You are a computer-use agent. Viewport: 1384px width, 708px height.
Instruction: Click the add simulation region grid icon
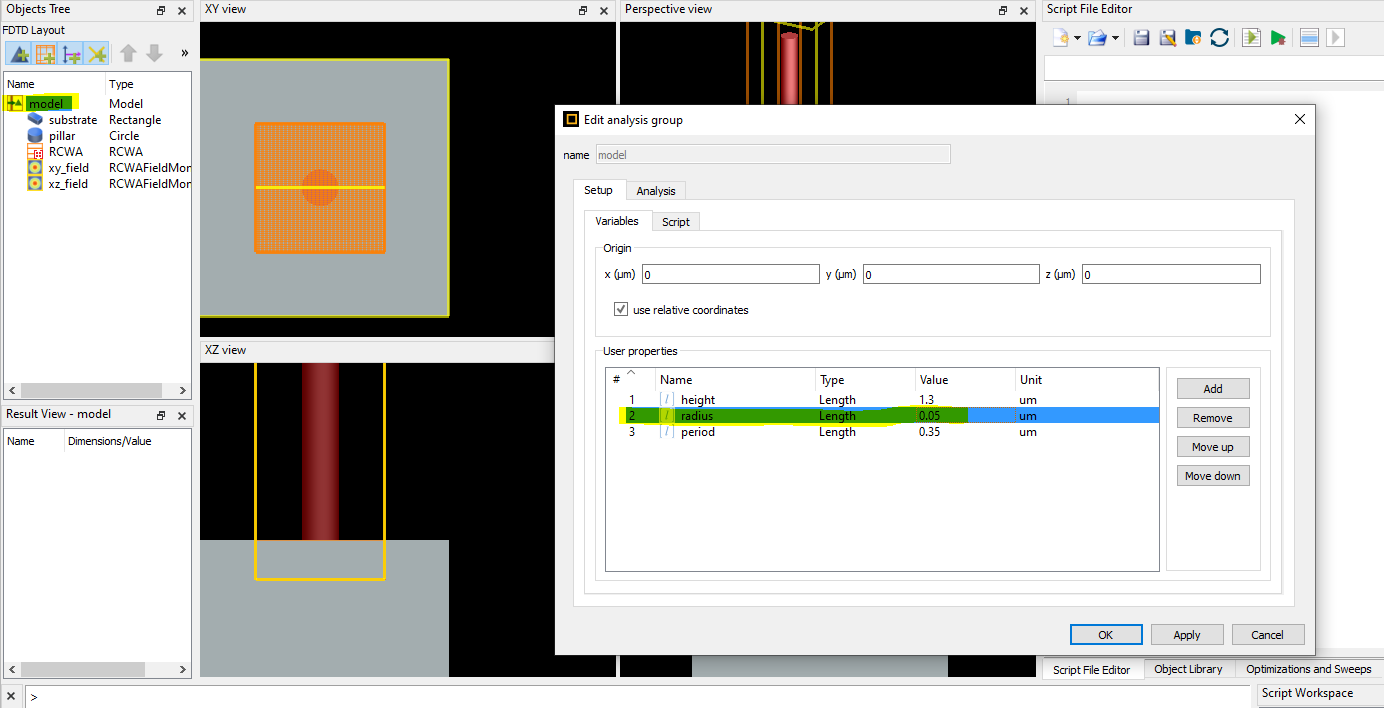[45, 53]
